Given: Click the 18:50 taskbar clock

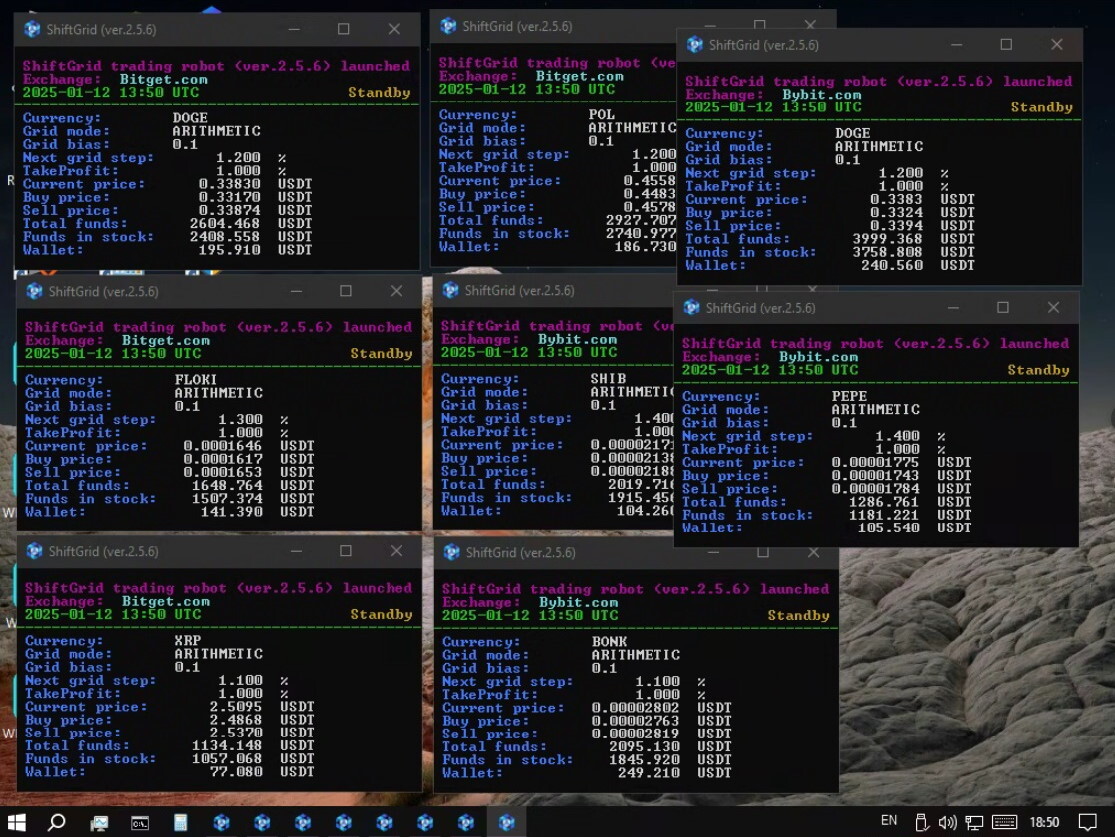Looking at the screenshot, I should pos(1044,822).
